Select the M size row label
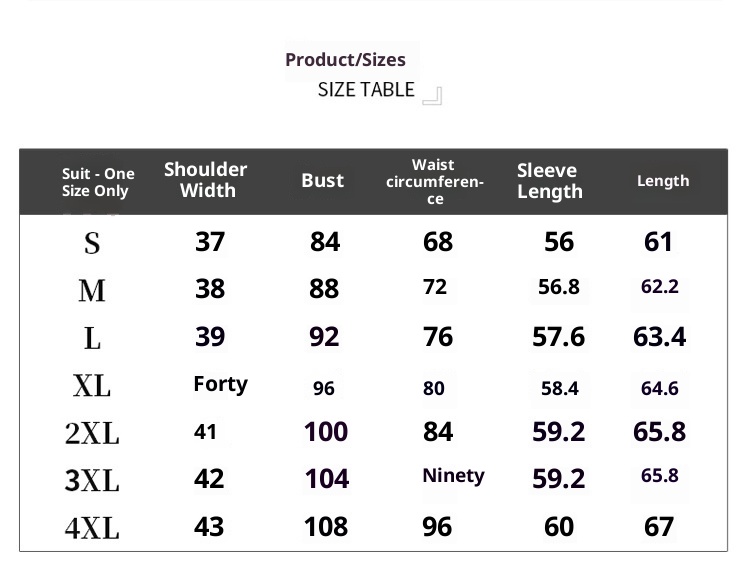This screenshot has height=567, width=750. (92, 291)
